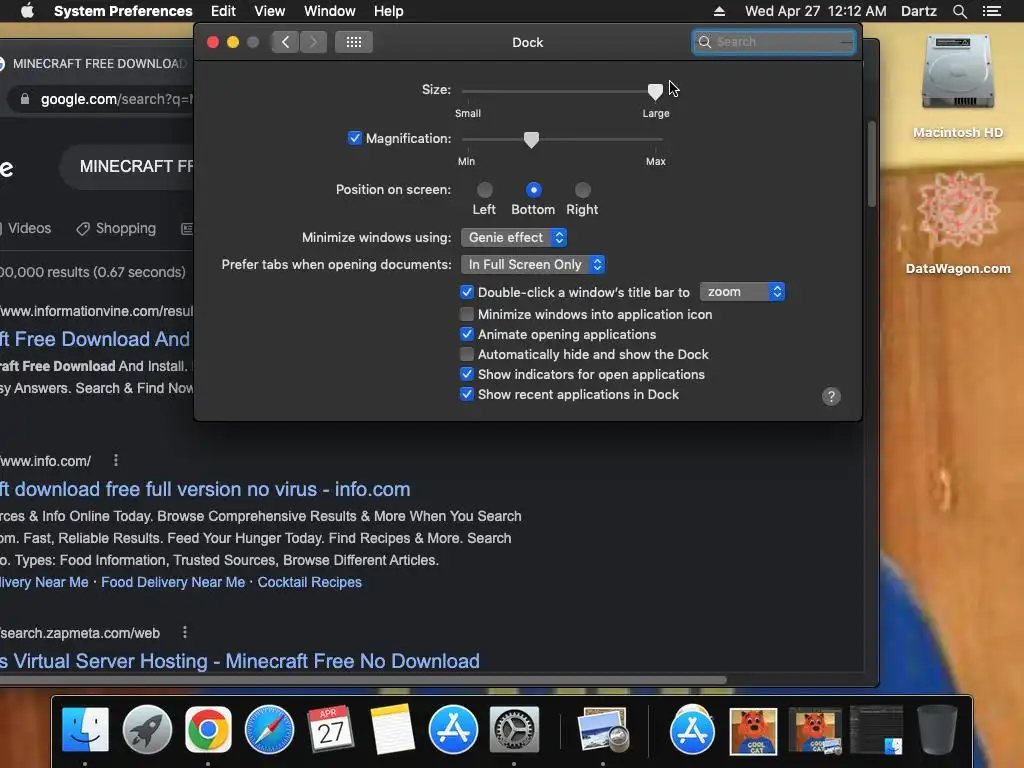
Task: Toggle the Magnification checkbox
Action: pos(354,138)
